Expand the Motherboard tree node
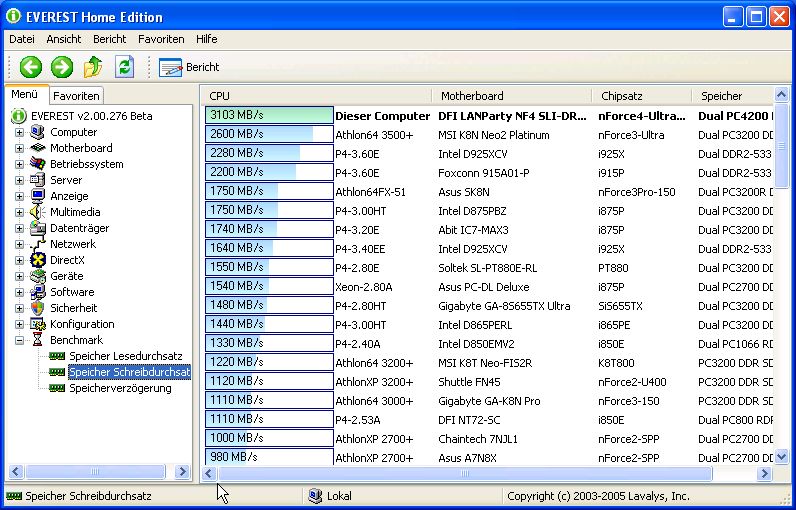This screenshot has width=796, height=510. tap(19, 148)
